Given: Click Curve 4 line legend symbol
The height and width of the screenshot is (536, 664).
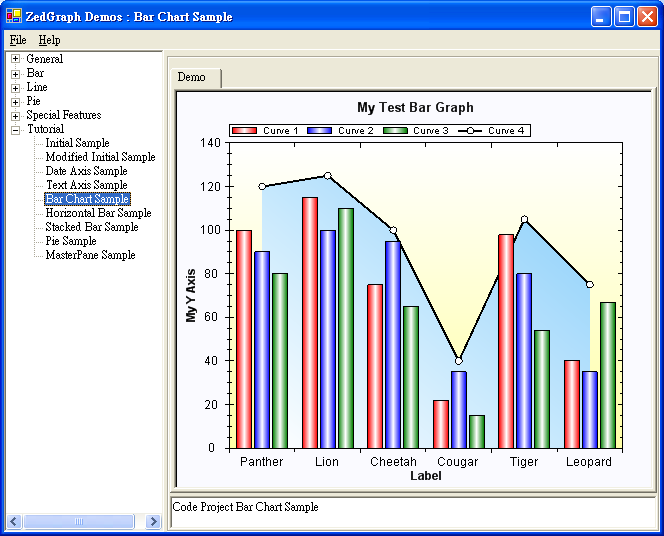Looking at the screenshot, I should tap(470, 131).
